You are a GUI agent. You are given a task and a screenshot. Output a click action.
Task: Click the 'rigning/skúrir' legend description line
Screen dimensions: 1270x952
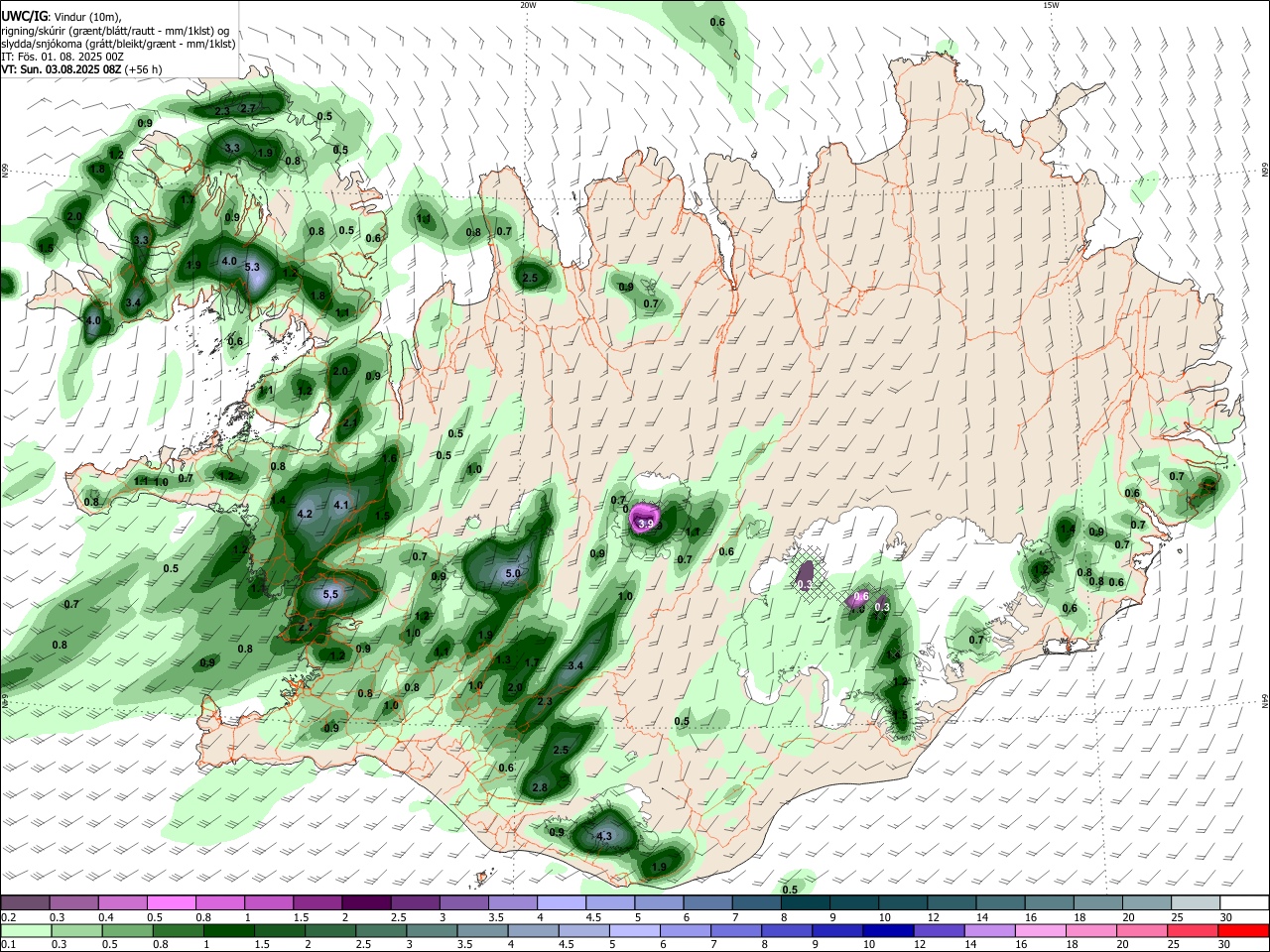pos(116,30)
